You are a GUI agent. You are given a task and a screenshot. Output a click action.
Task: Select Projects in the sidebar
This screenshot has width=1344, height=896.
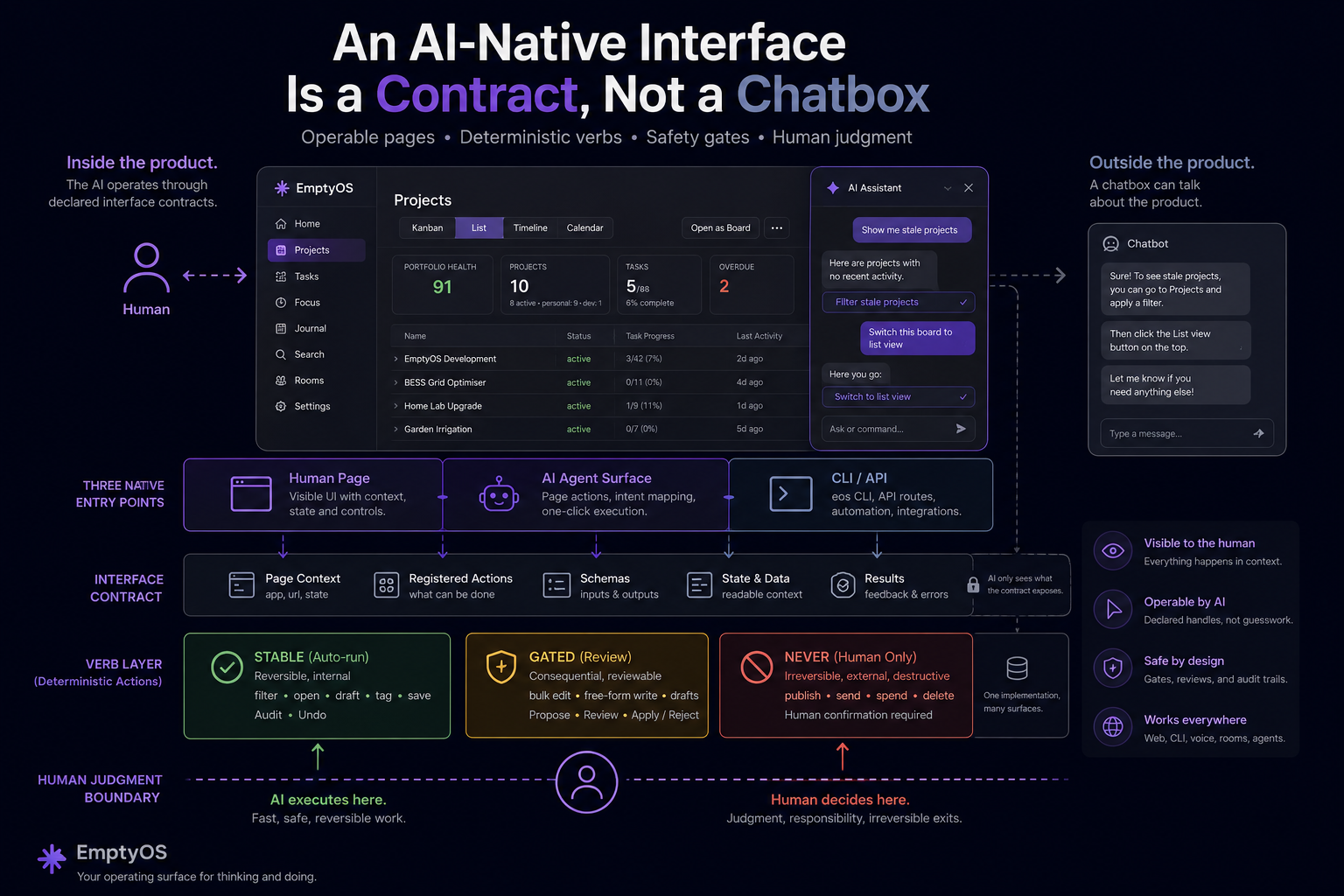click(x=316, y=250)
